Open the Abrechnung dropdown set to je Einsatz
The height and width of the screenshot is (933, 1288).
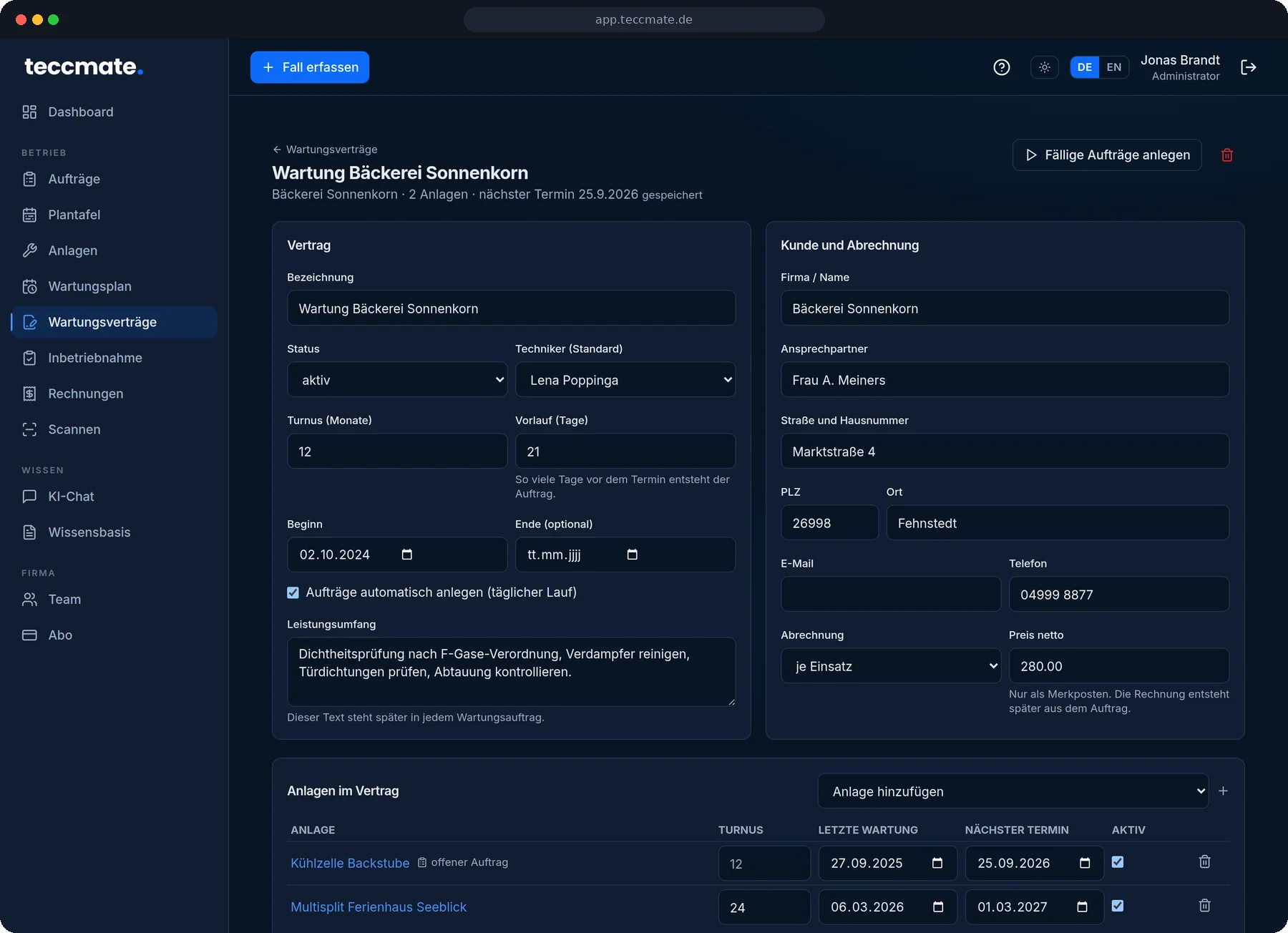click(891, 665)
